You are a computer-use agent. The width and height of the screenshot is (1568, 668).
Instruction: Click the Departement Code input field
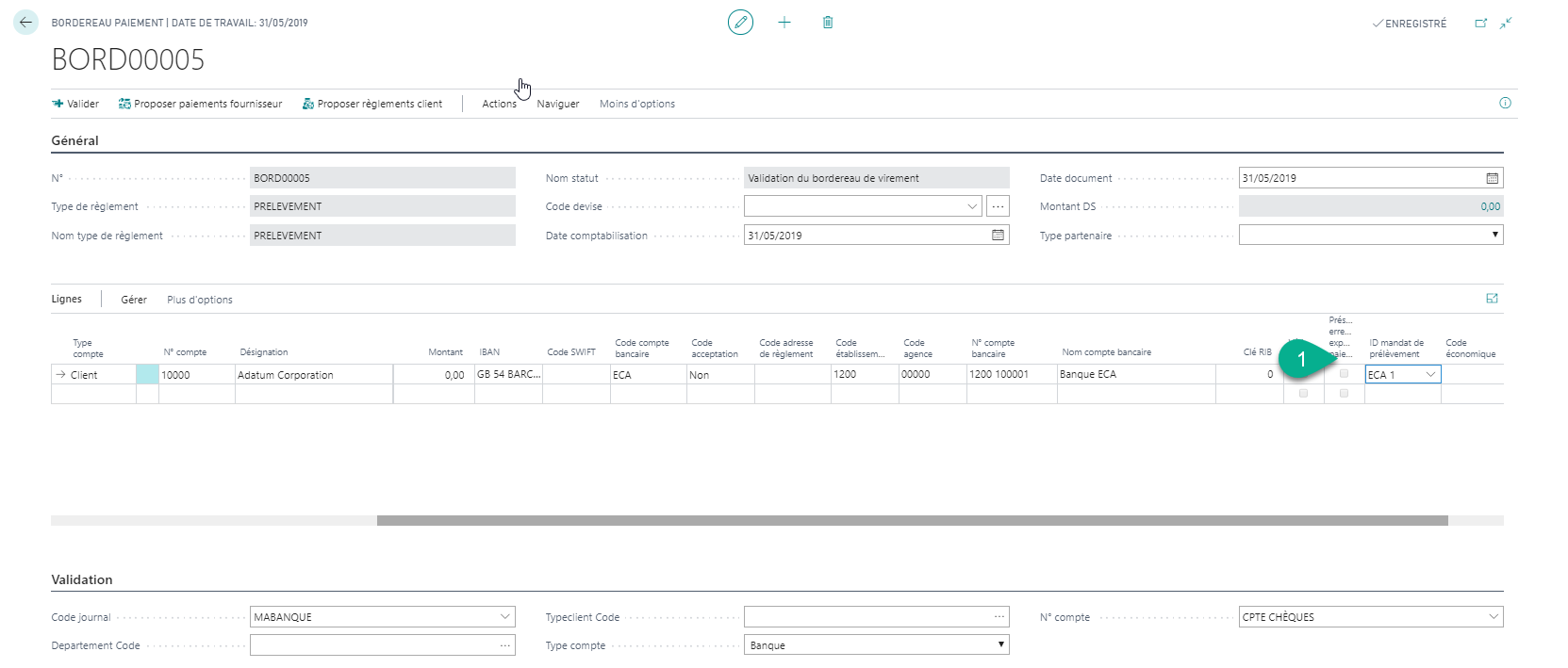[x=373, y=645]
